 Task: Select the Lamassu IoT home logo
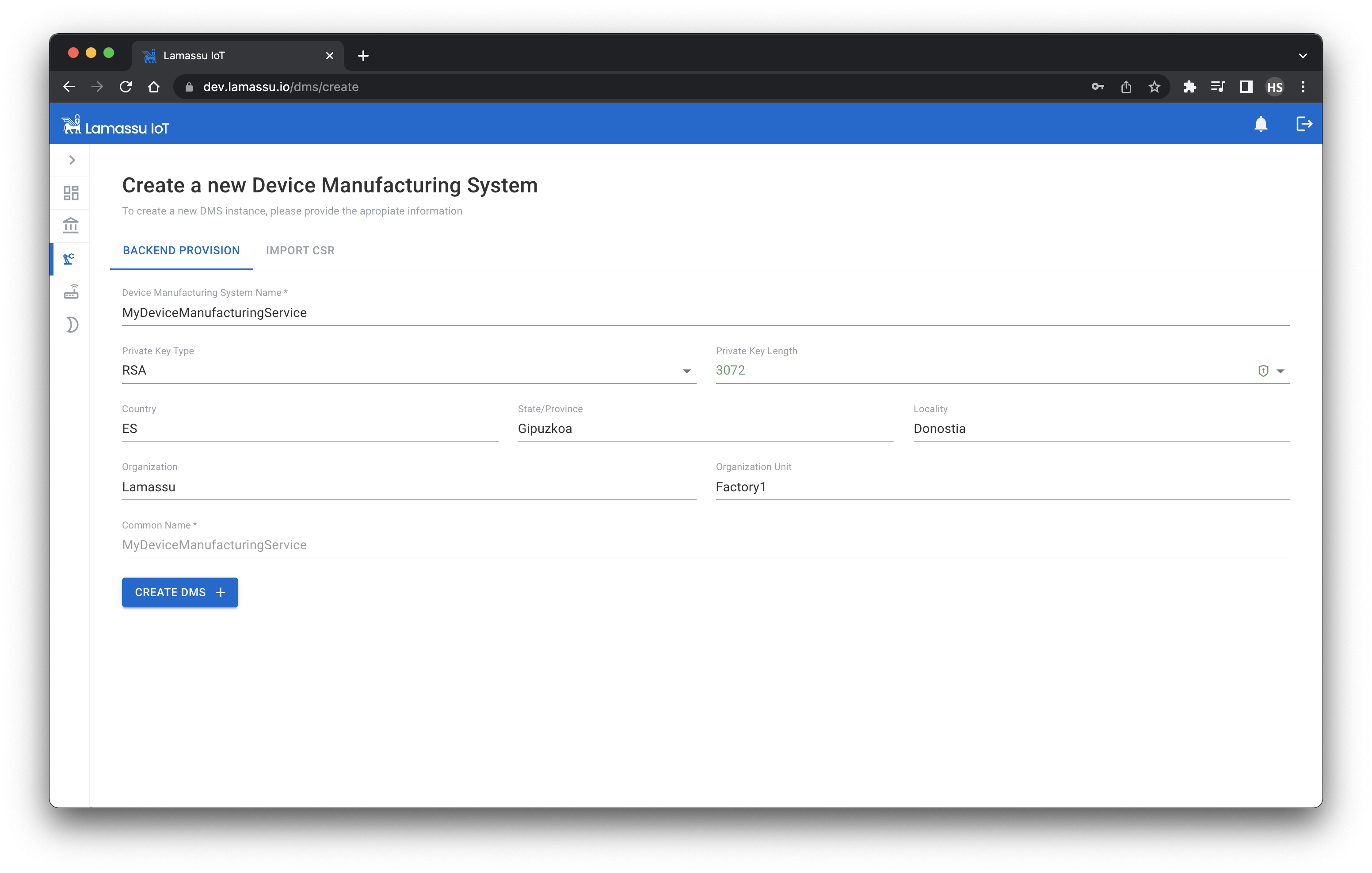(116, 126)
